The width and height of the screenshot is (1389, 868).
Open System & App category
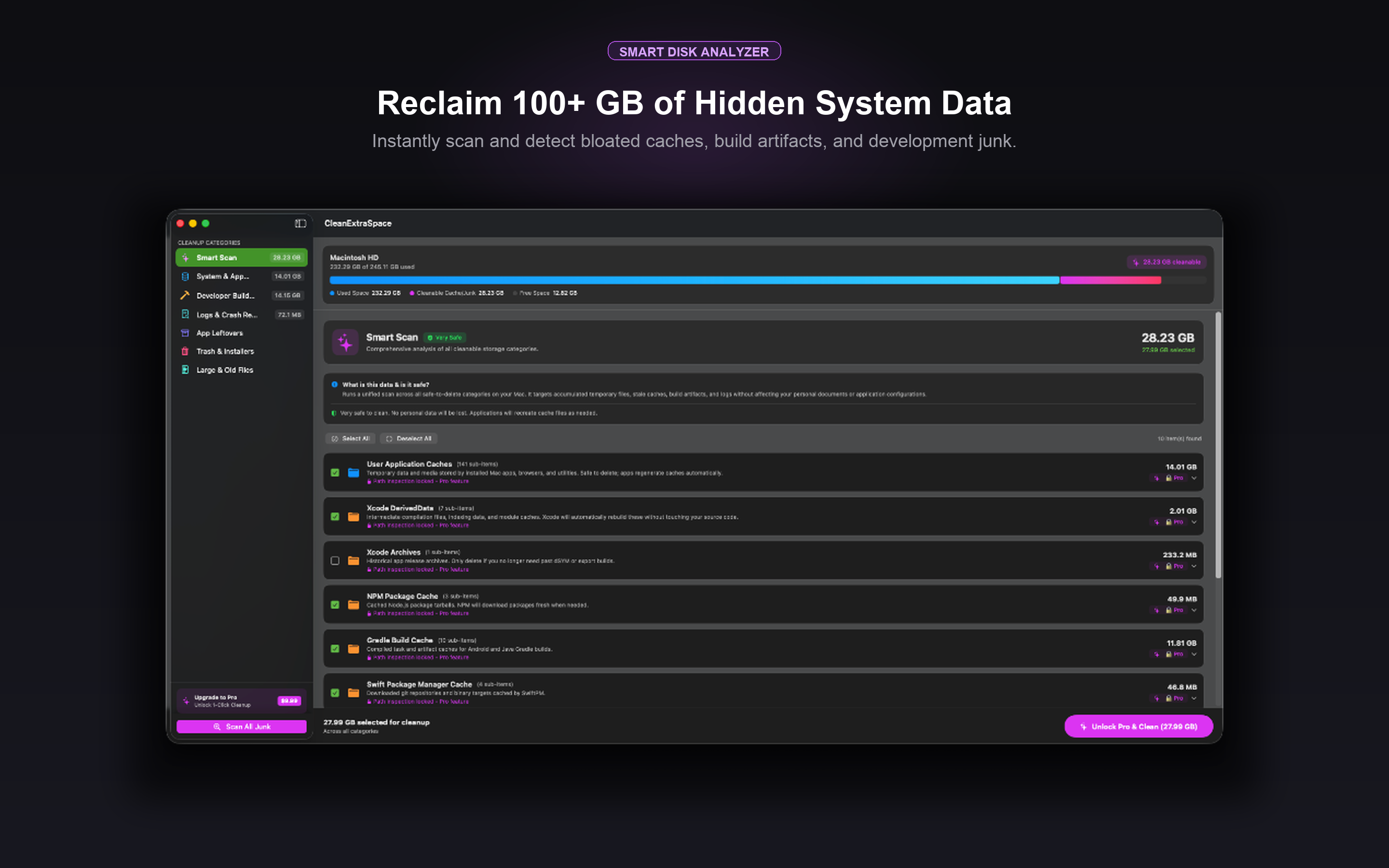[x=241, y=276]
